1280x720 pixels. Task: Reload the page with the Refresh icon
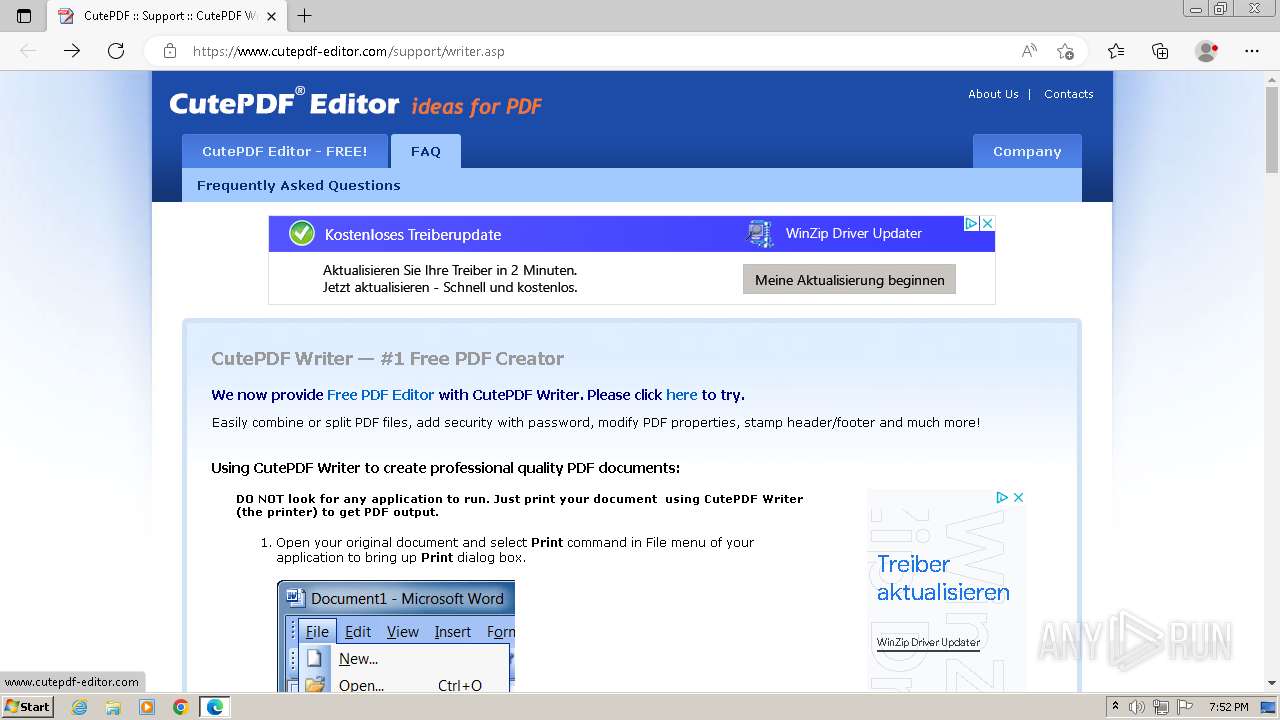tap(116, 51)
